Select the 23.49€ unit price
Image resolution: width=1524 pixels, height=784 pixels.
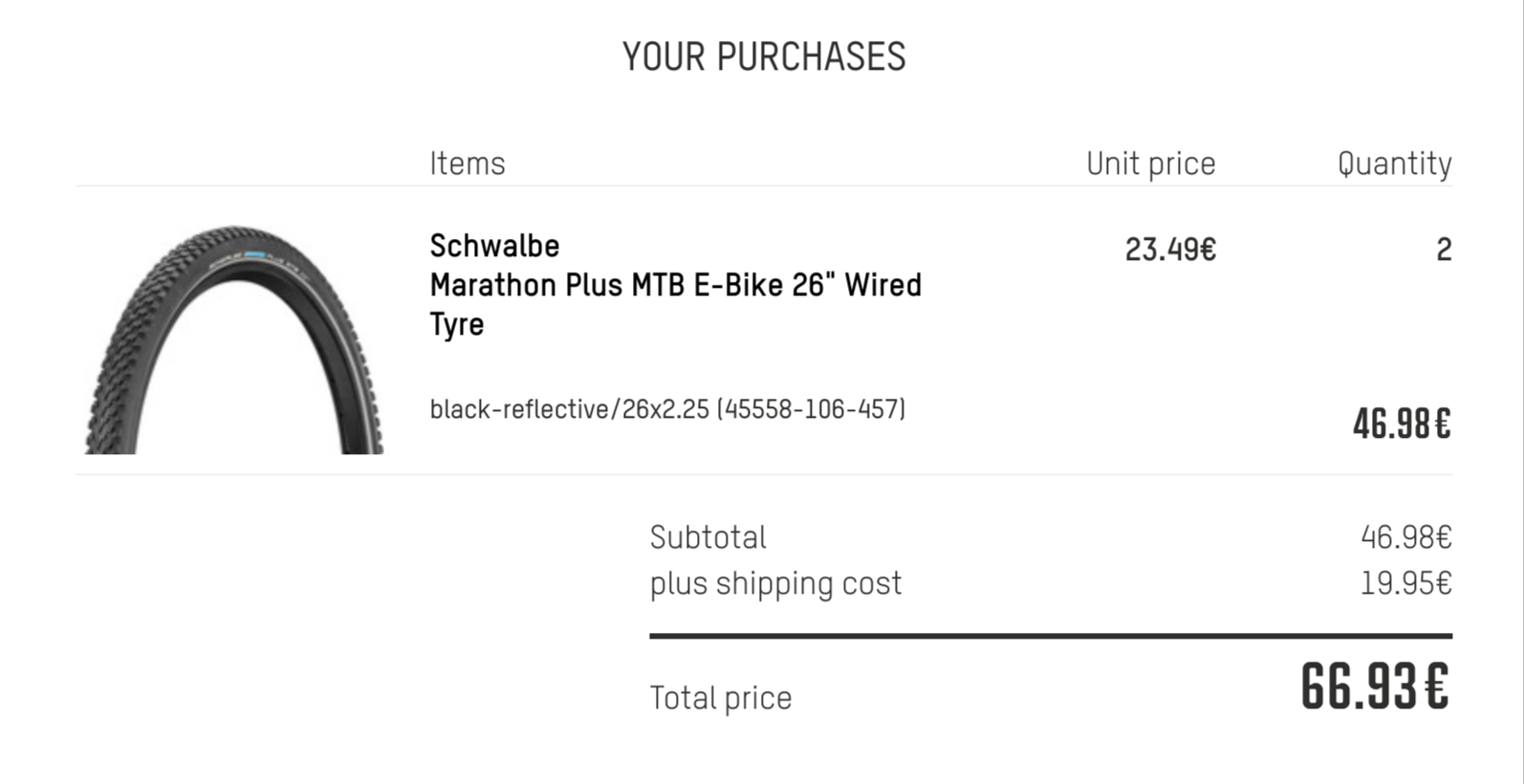1170,250
